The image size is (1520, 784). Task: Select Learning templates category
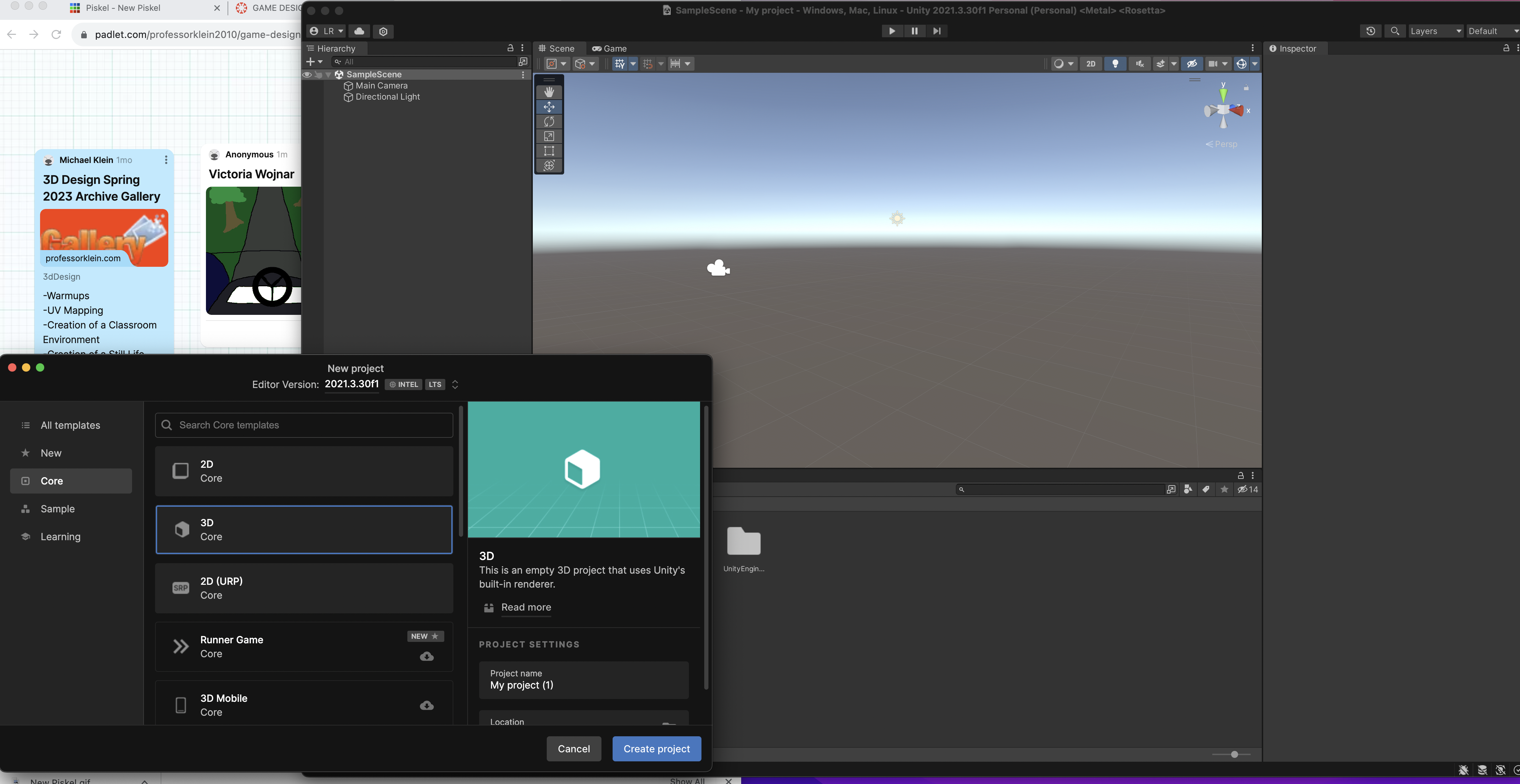pos(71,537)
